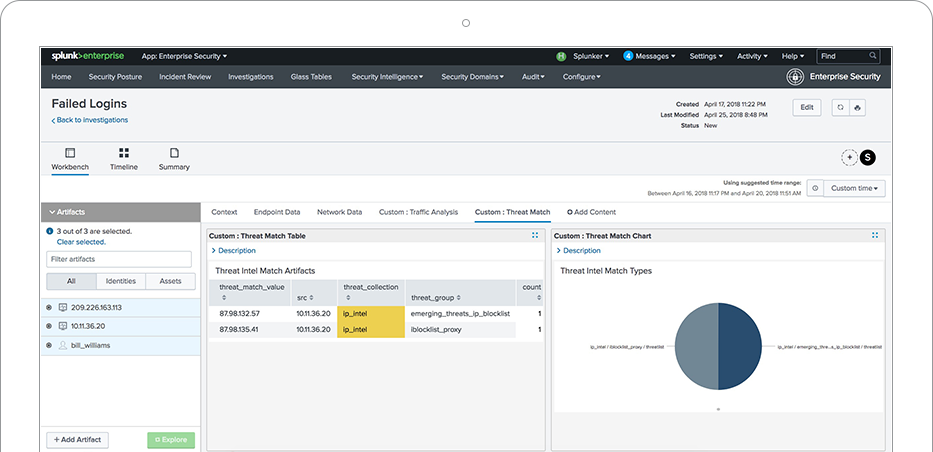Click the clock icon beside Custom time
This screenshot has width=933, height=452.
point(815,189)
